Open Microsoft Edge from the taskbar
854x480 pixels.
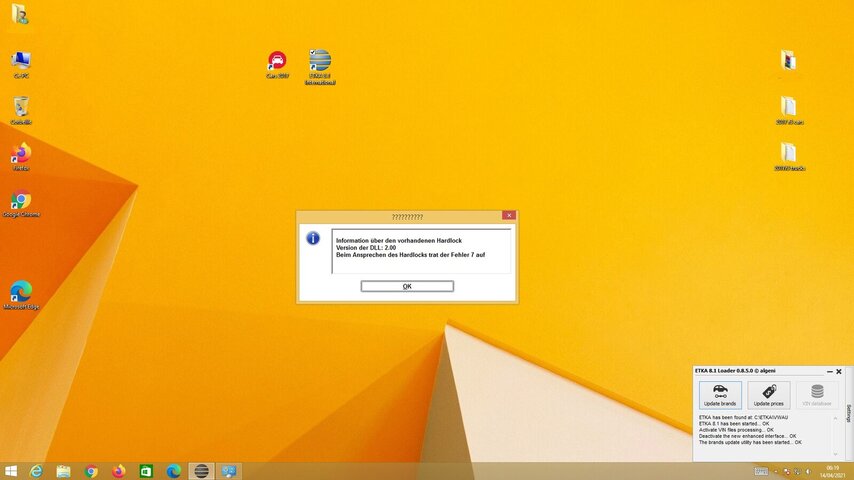[173, 471]
